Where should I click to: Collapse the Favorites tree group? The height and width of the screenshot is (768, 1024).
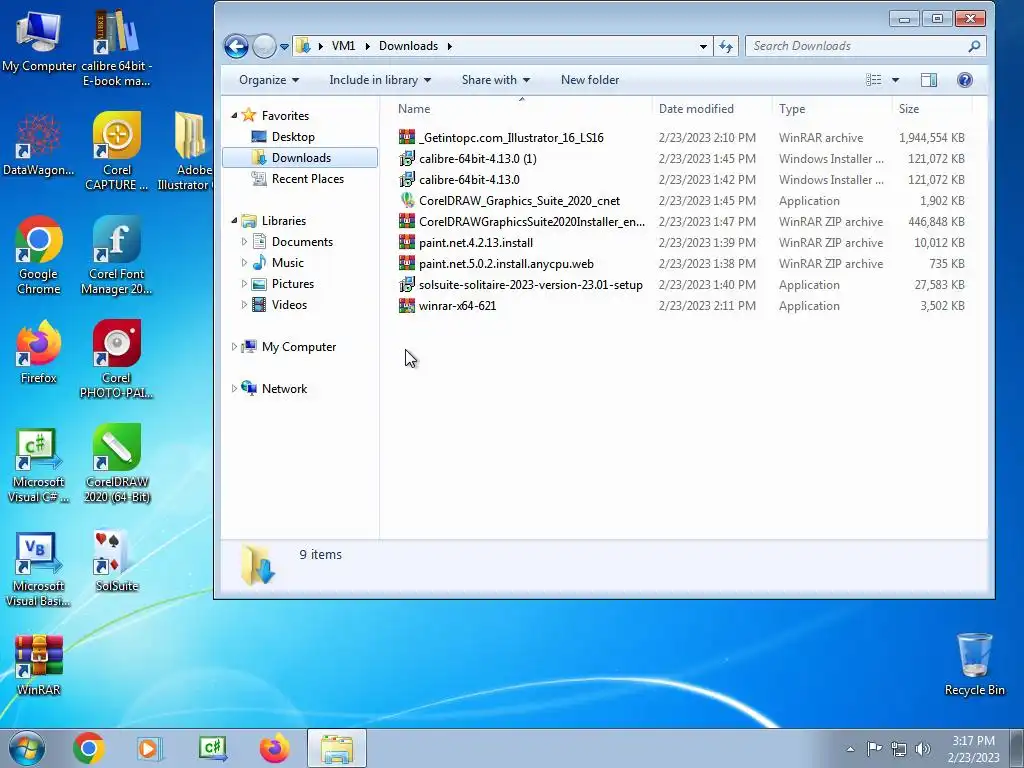pyautogui.click(x=234, y=116)
